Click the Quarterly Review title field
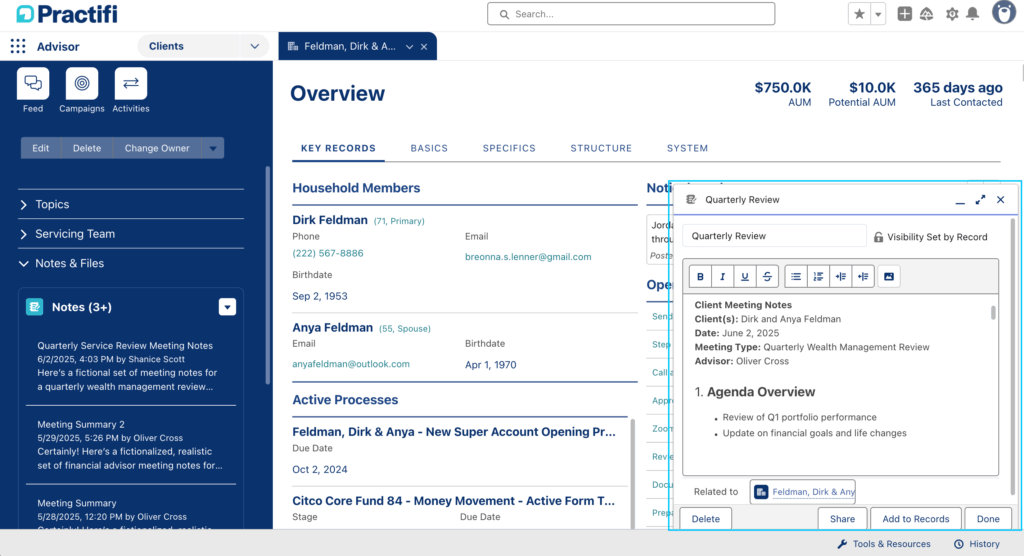The image size is (1024, 556). [x=774, y=236]
